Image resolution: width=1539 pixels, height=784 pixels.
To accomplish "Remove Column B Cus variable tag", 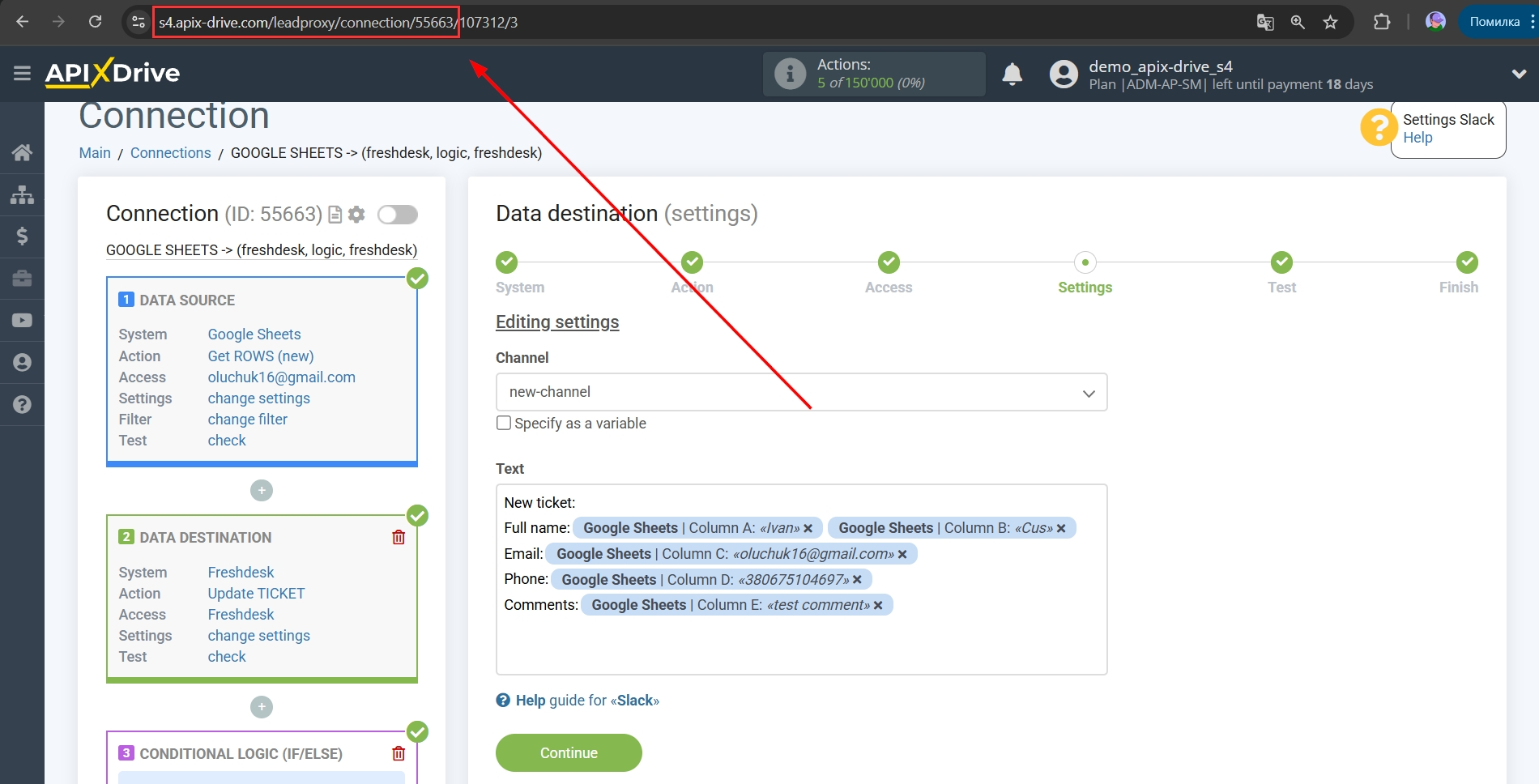I will (x=1061, y=528).
